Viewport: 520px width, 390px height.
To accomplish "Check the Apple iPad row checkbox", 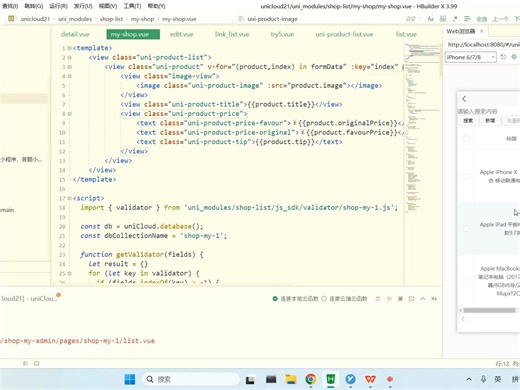I will click(x=466, y=229).
